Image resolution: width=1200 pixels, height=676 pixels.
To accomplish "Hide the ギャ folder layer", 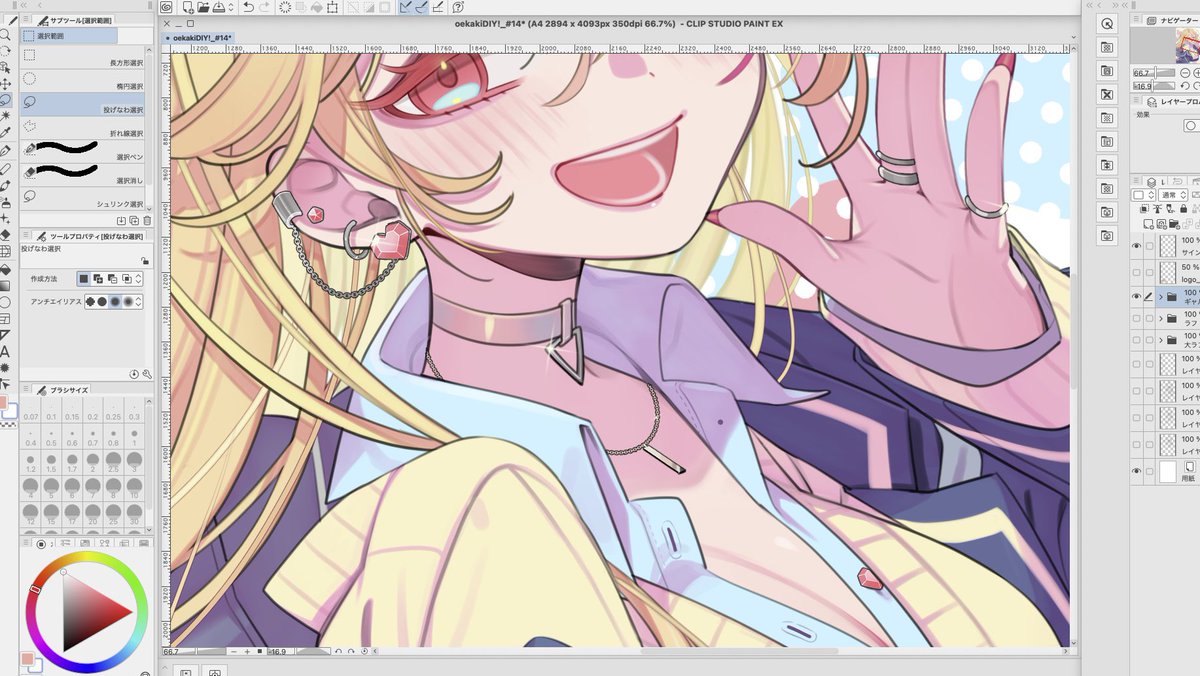I will click(1136, 297).
